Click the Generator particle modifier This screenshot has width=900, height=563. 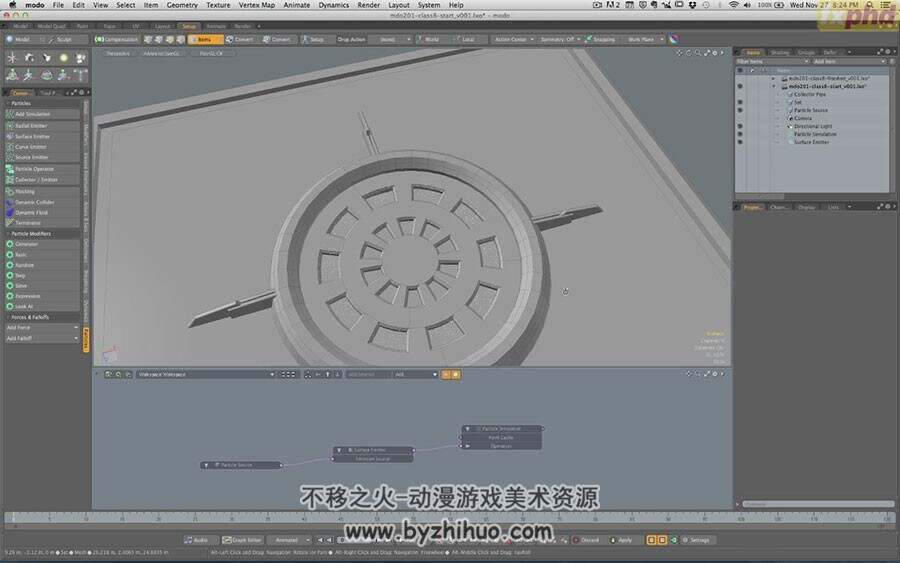[x=42, y=244]
